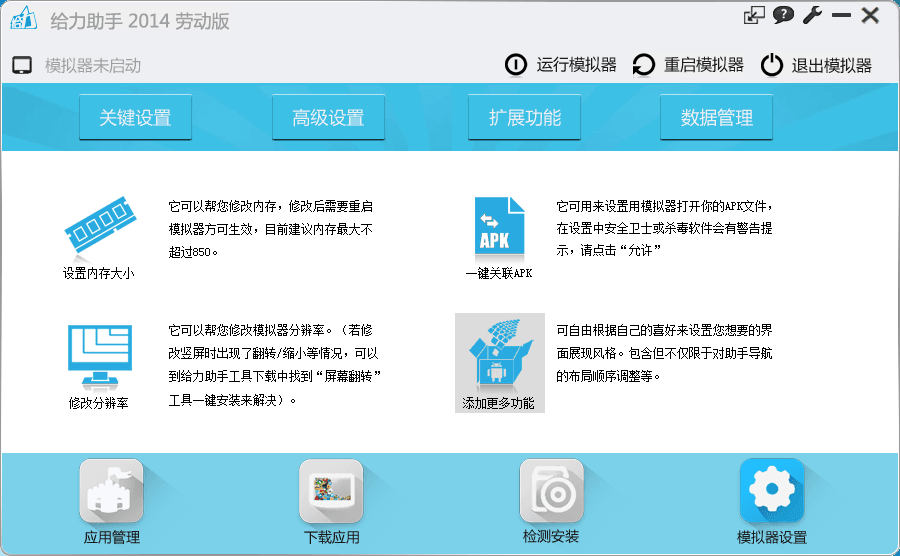
Task: Open the 数据管理 tab
Action: [x=716, y=118]
